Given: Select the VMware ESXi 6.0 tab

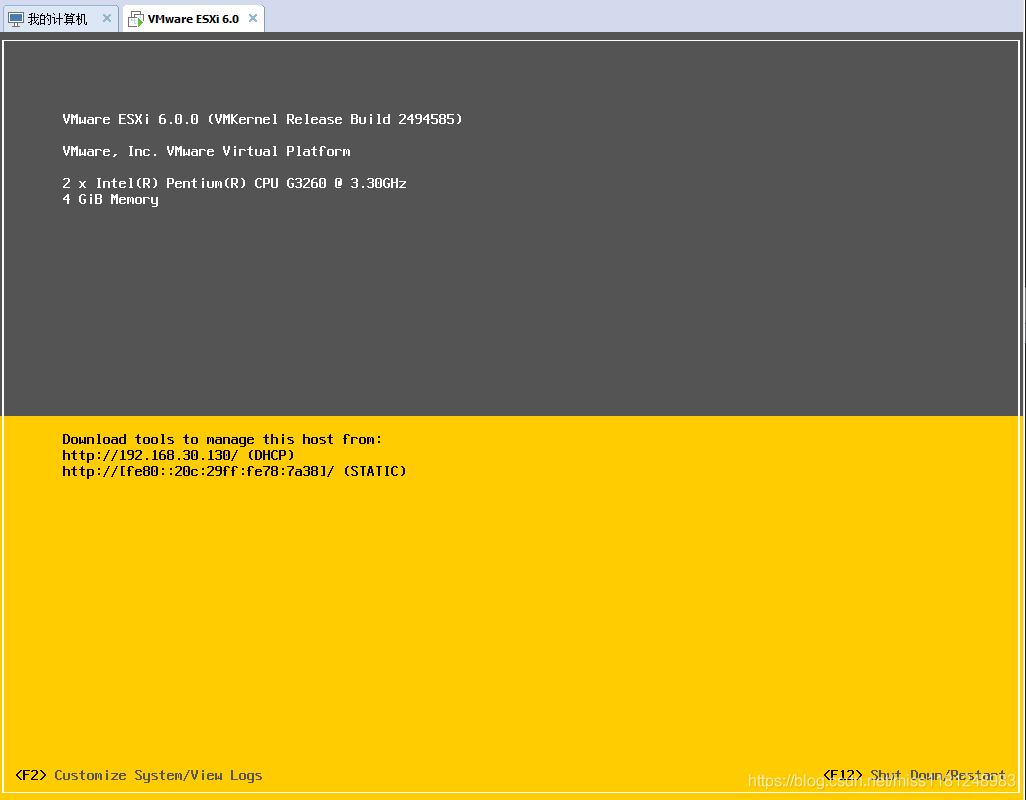Looking at the screenshot, I should [x=193, y=19].
